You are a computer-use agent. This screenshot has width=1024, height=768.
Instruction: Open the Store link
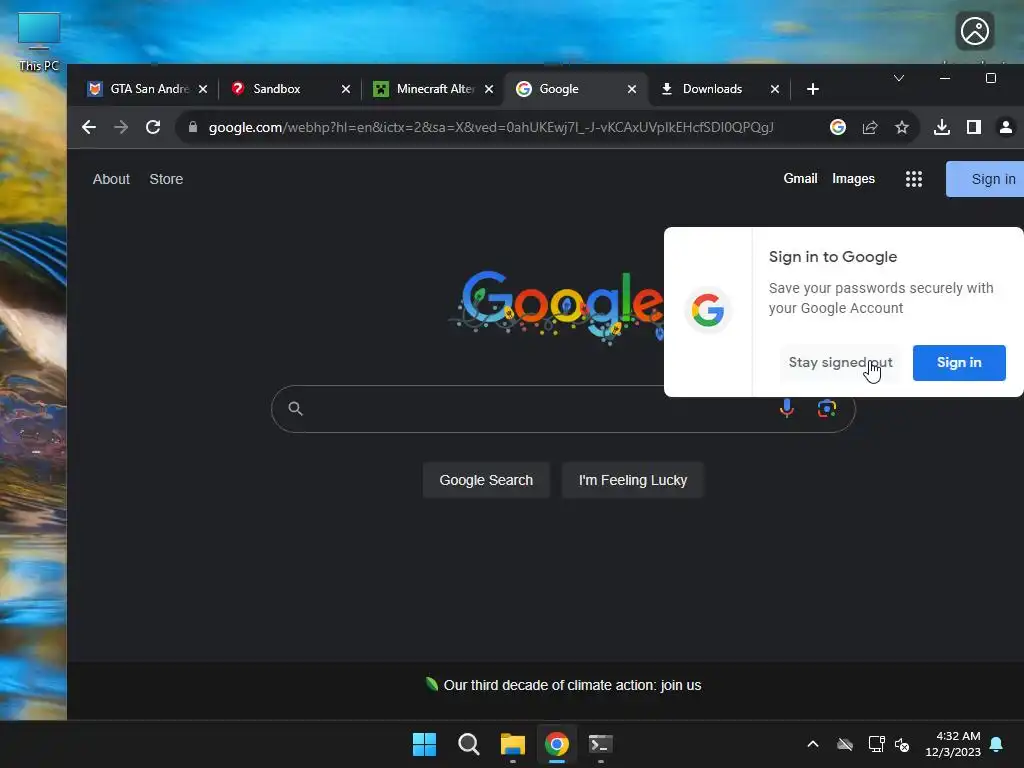166,179
